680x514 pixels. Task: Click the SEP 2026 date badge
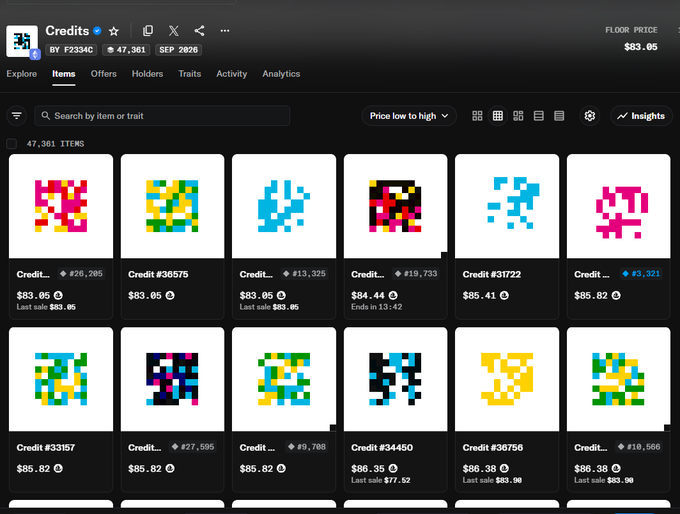178,50
